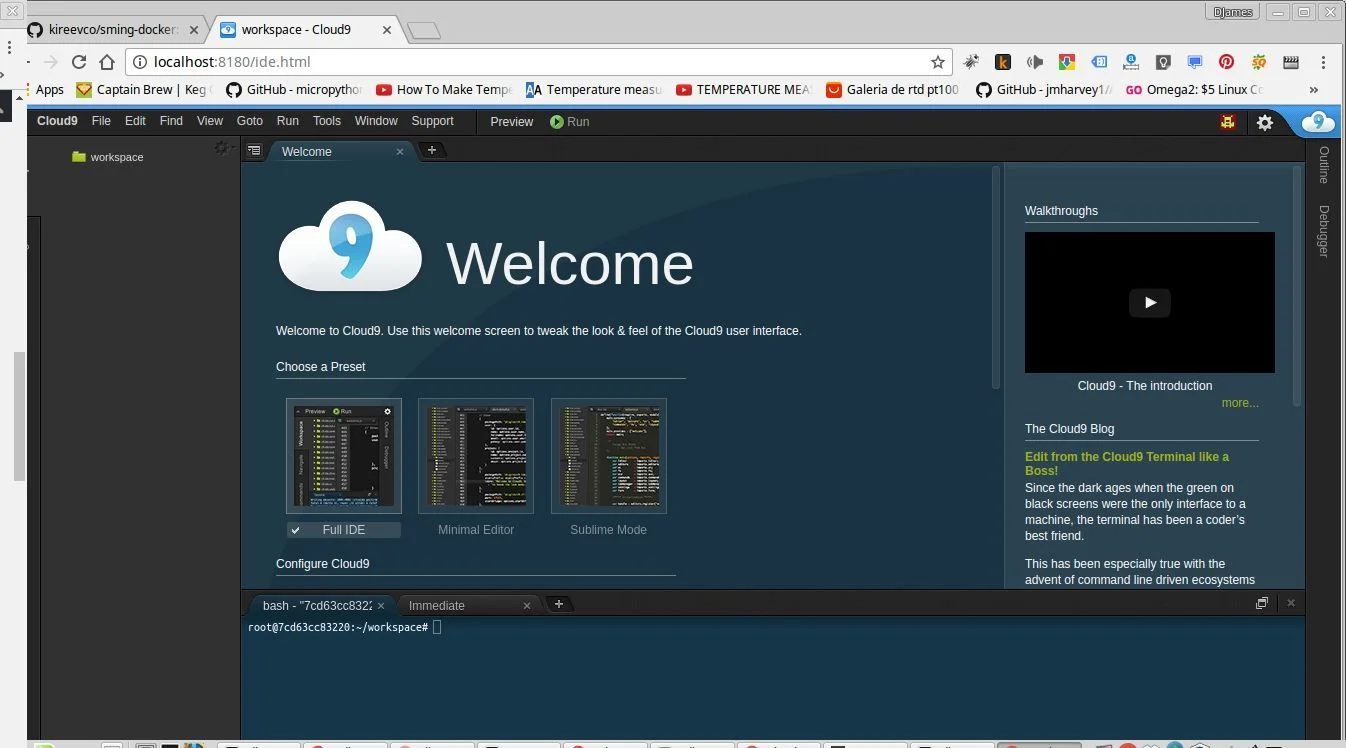Click the Preview button
The width and height of the screenshot is (1346, 748).
point(512,122)
